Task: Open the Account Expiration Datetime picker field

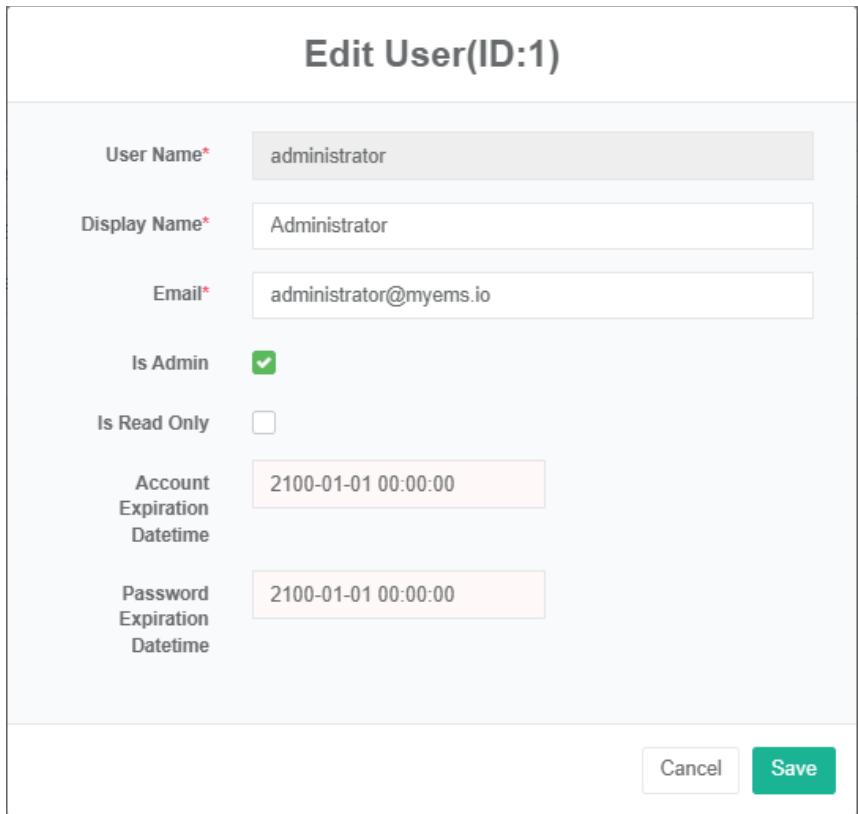Action: 398,484
